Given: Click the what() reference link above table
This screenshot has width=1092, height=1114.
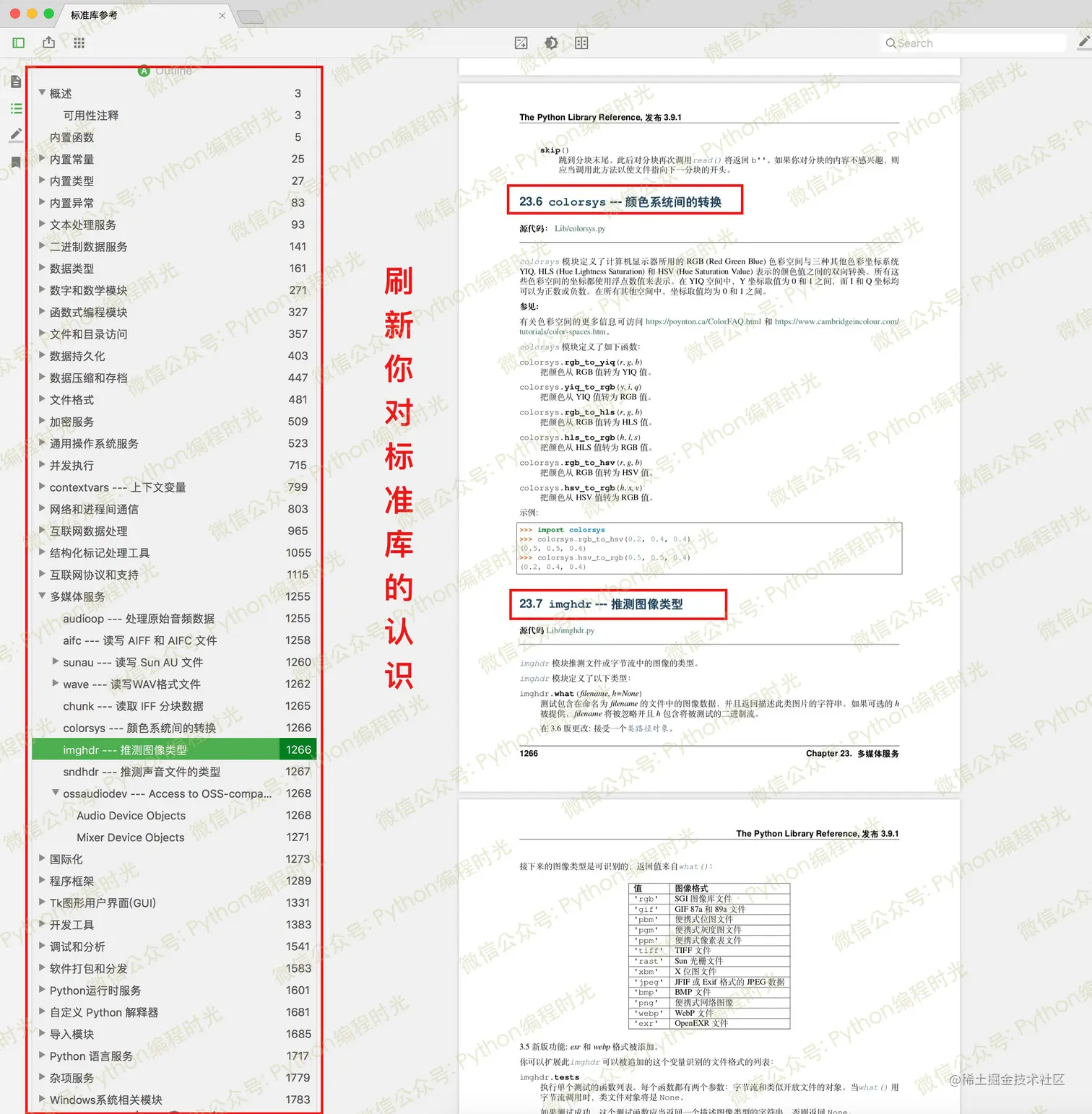Looking at the screenshot, I should click(x=695, y=866).
